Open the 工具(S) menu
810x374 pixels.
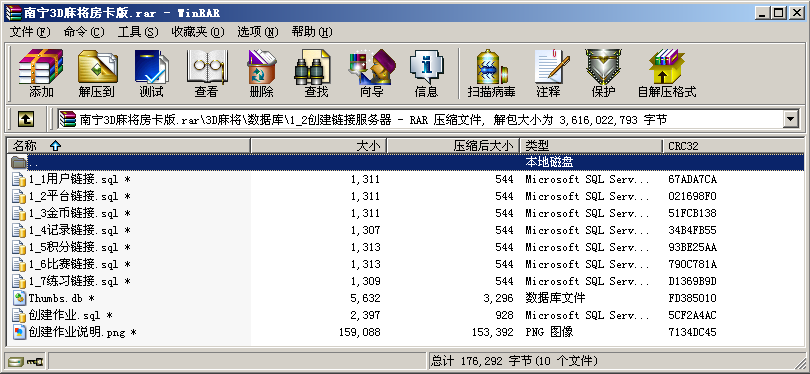(138, 32)
